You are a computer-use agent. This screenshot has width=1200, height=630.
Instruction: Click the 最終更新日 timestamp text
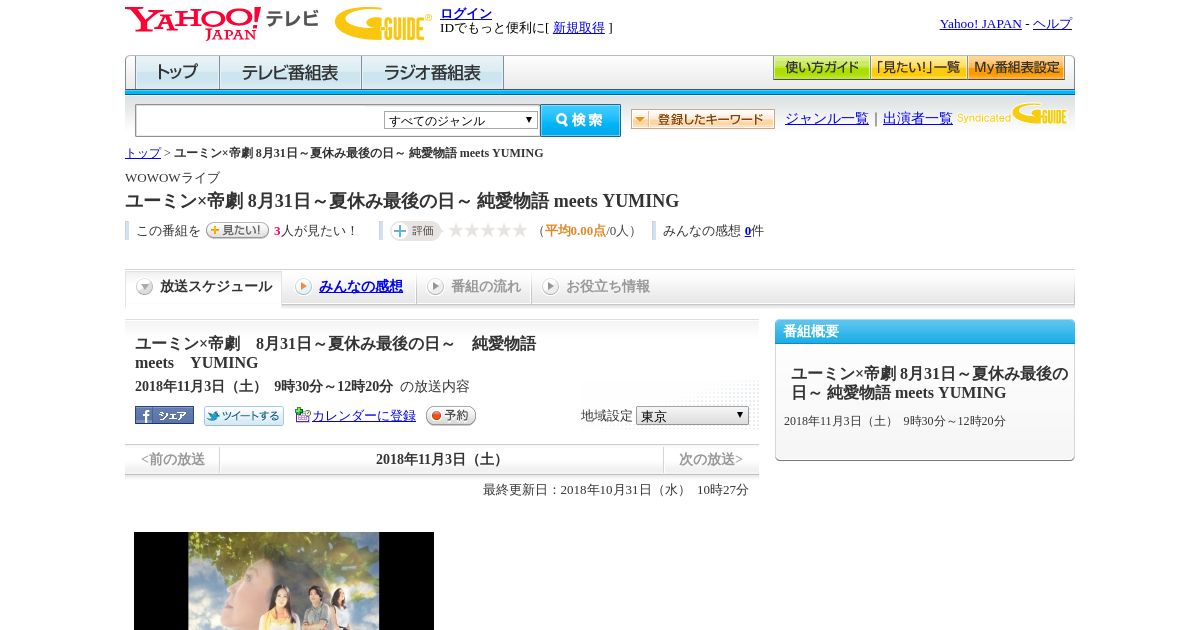tap(616, 490)
